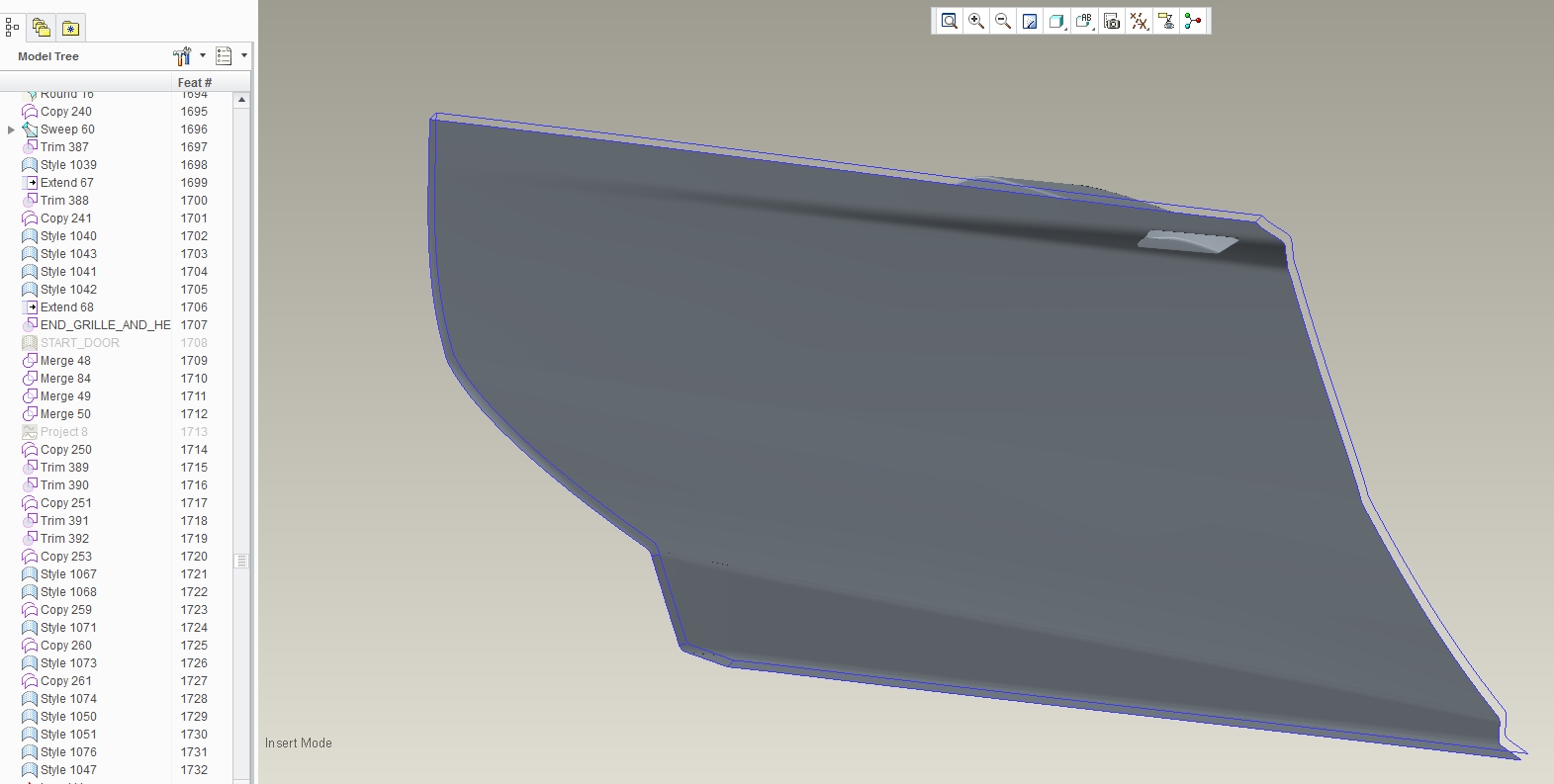1554x784 pixels.
Task: Click the Model Tree scrollbar thumb
Action: [x=241, y=561]
